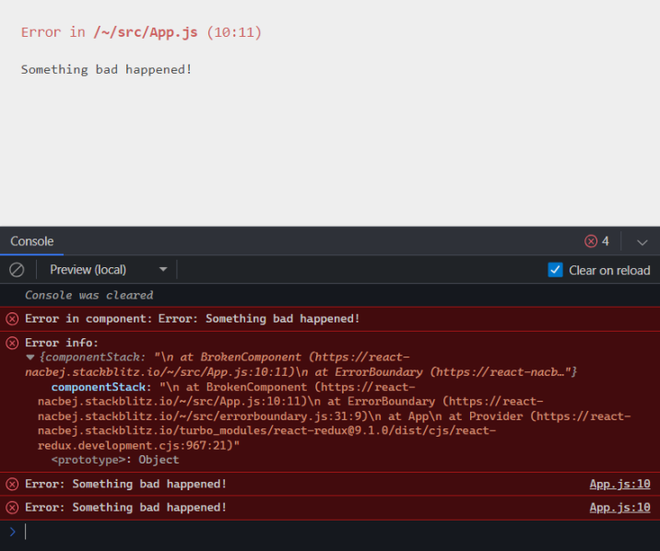Open the App.js:10 link on the last error

(x=619, y=507)
